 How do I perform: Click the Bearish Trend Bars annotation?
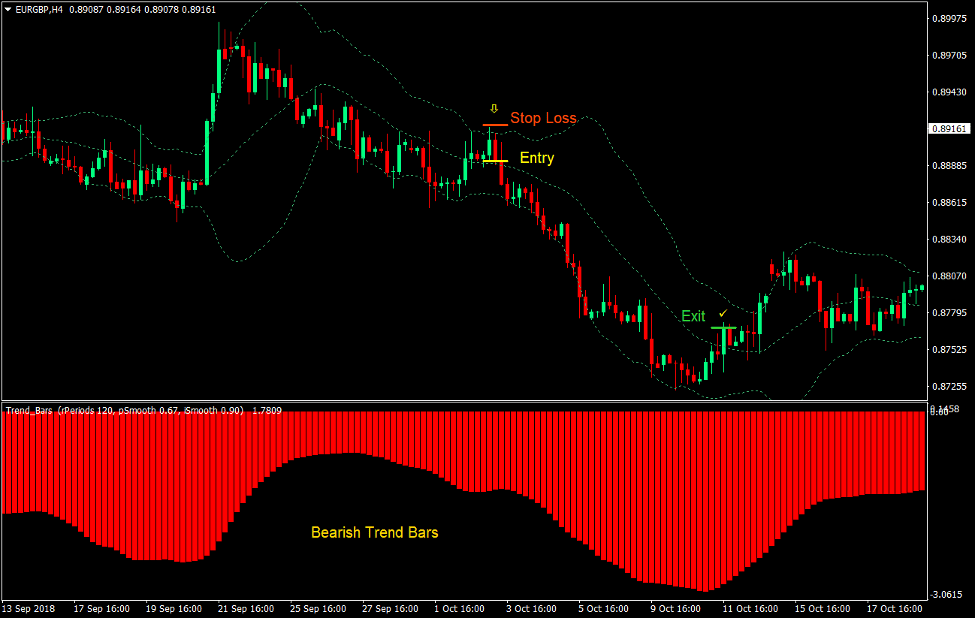coord(374,533)
